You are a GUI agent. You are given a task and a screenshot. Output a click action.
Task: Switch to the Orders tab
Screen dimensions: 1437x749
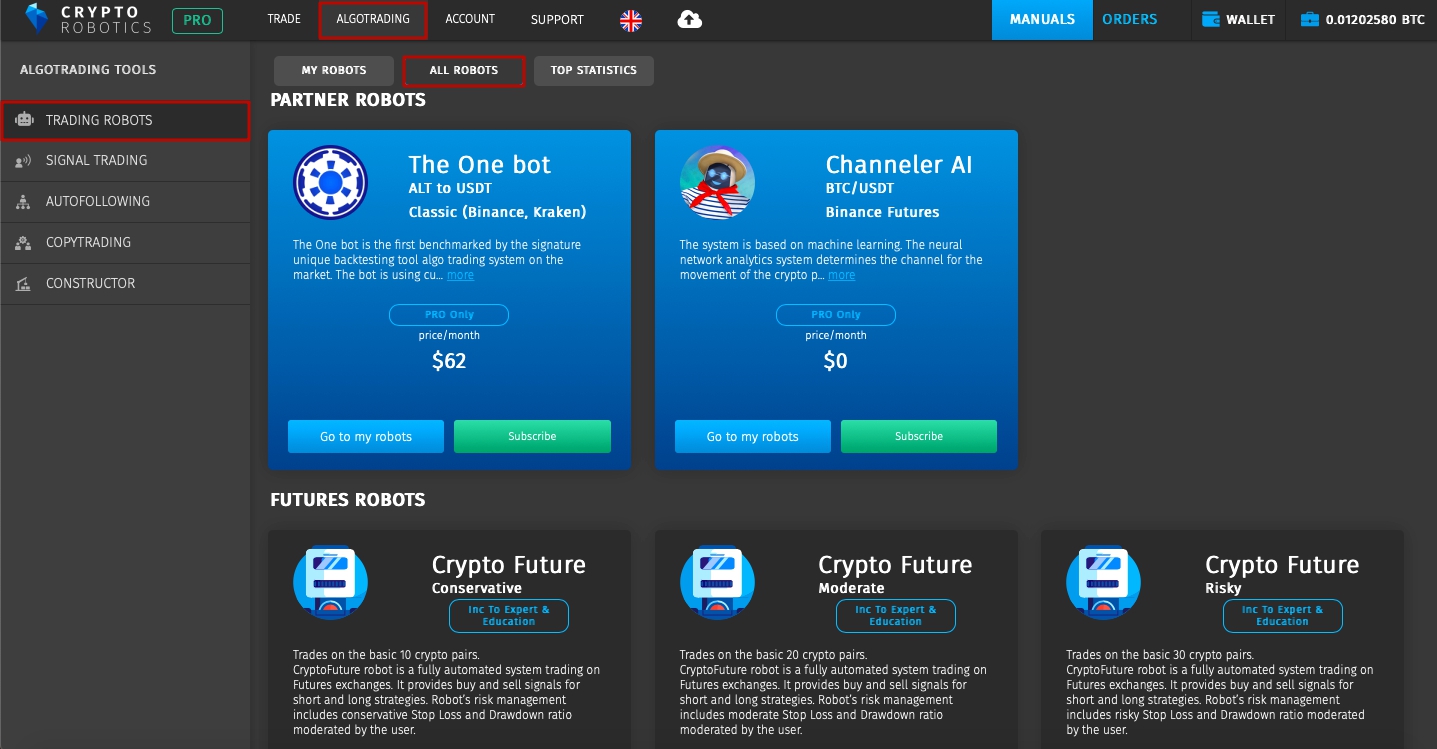tap(1130, 20)
